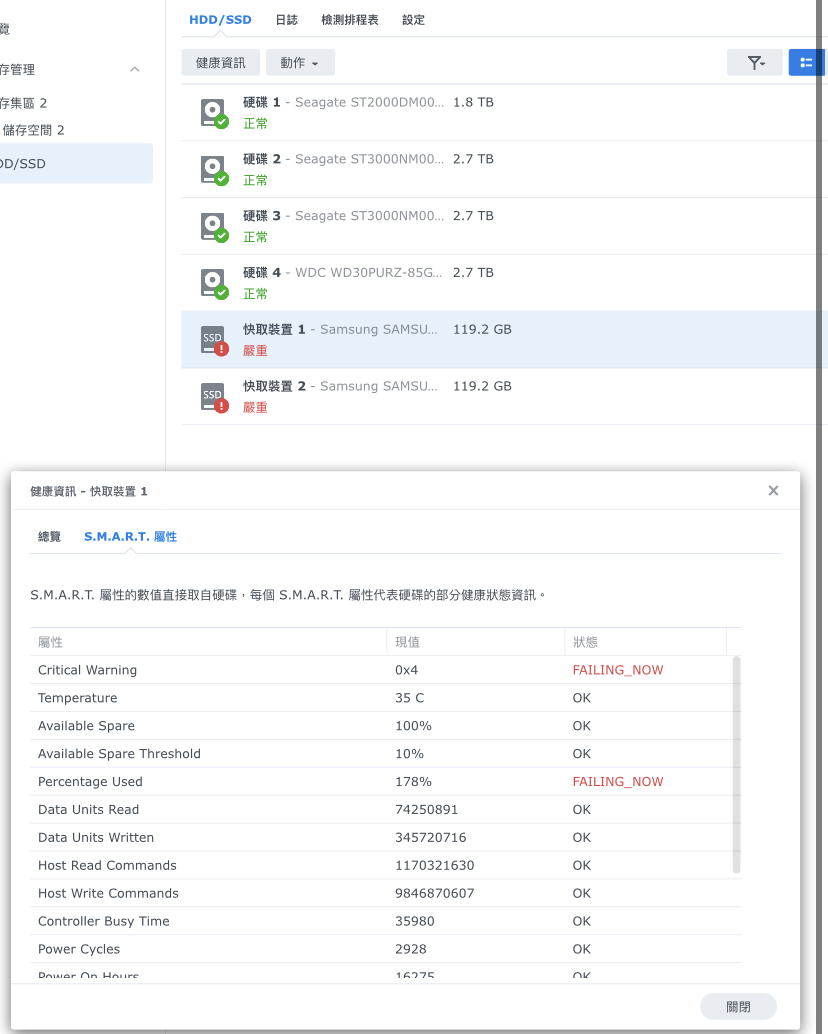This screenshot has width=828, height=1034.
Task: Click the Drive 3 disk status icon
Action: pyautogui.click(x=213, y=227)
